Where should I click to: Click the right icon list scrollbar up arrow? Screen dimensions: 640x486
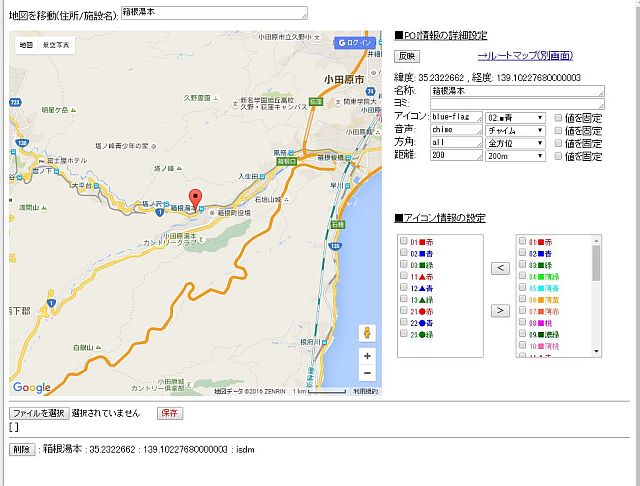click(x=596, y=241)
